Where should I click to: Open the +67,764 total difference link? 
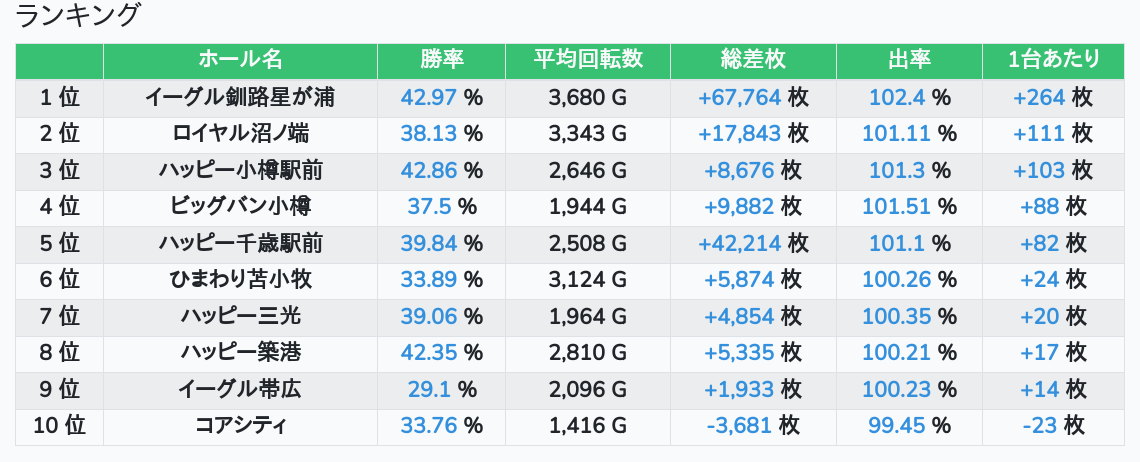pos(739,97)
